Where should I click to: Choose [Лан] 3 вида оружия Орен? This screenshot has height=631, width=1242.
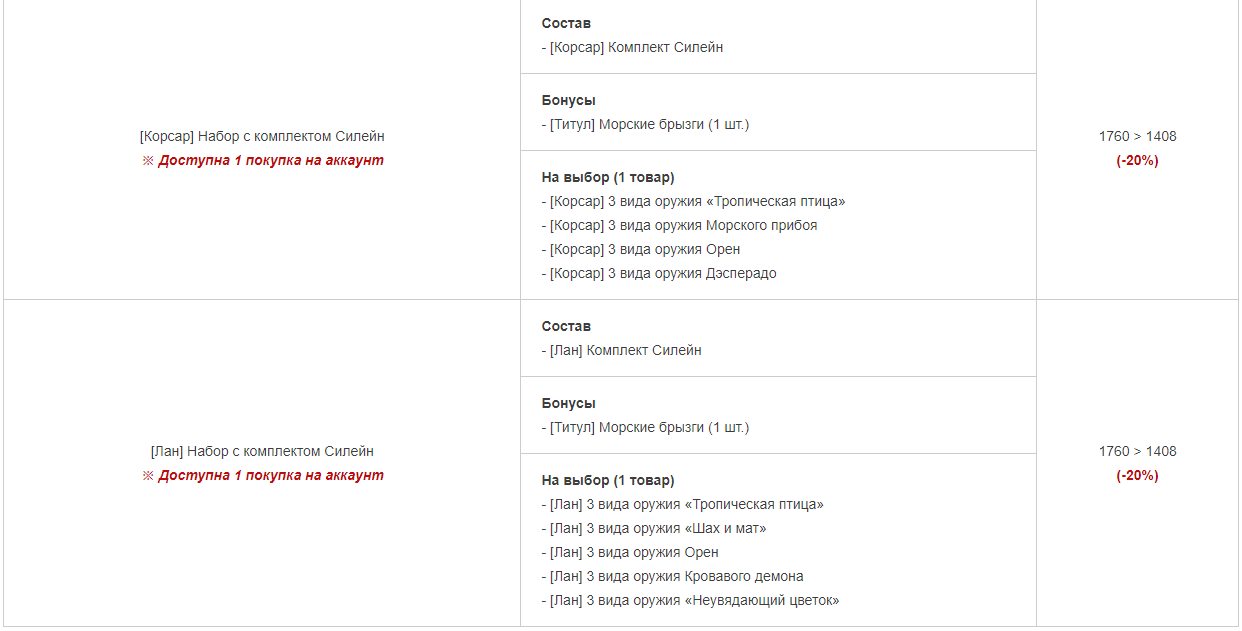point(630,552)
